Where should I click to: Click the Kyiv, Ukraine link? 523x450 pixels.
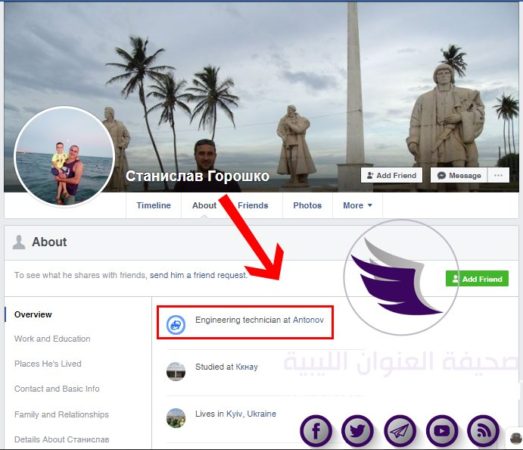click(x=251, y=414)
